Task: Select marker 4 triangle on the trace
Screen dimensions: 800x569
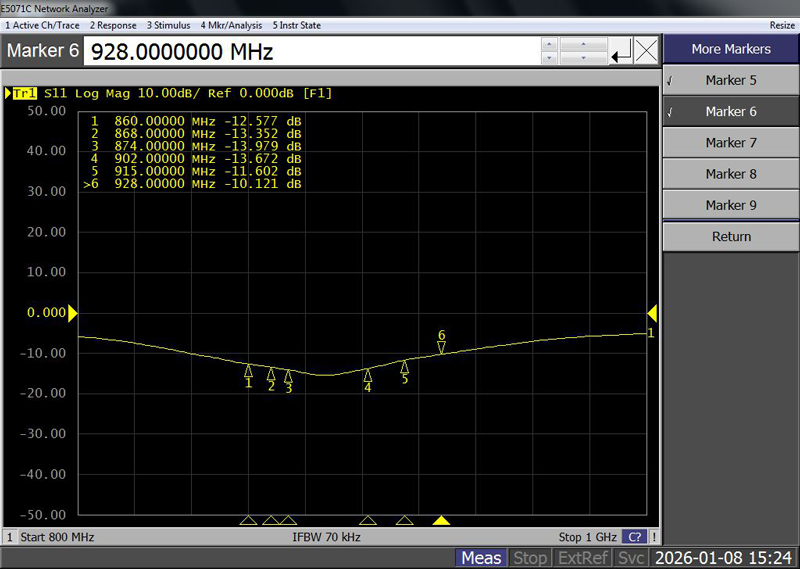Action: (367, 375)
